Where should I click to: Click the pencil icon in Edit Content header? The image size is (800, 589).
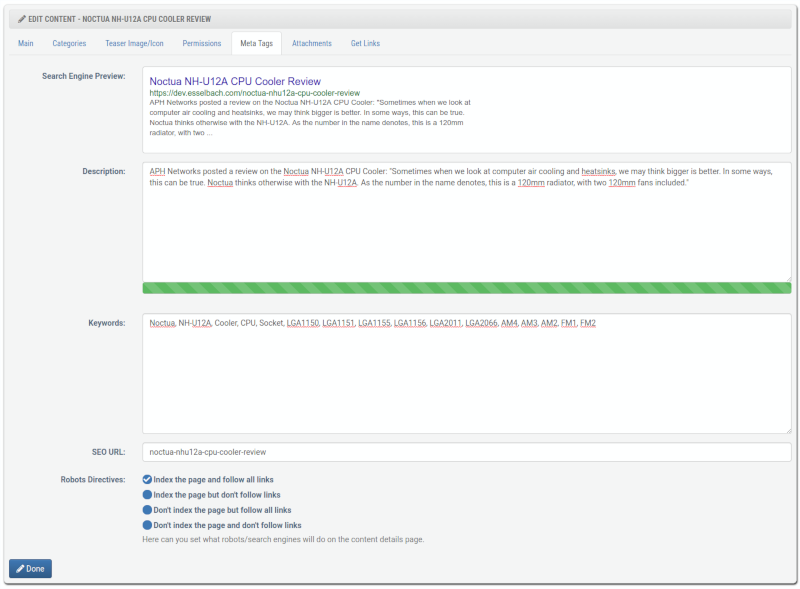pos(22,19)
